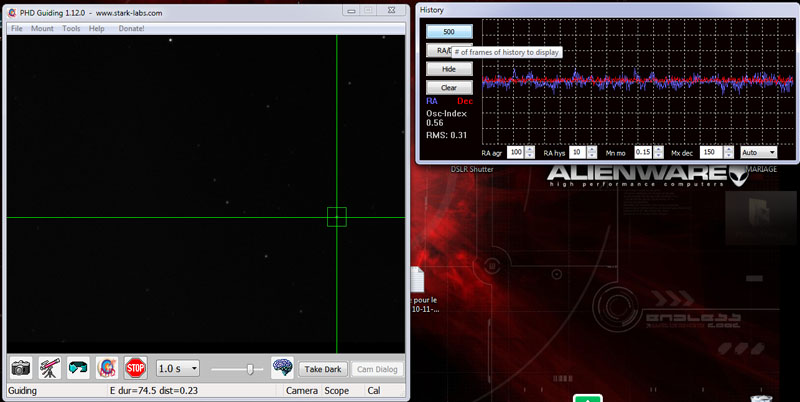
Task: Minimize the PHD Guiding window
Action: click(x=351, y=10)
